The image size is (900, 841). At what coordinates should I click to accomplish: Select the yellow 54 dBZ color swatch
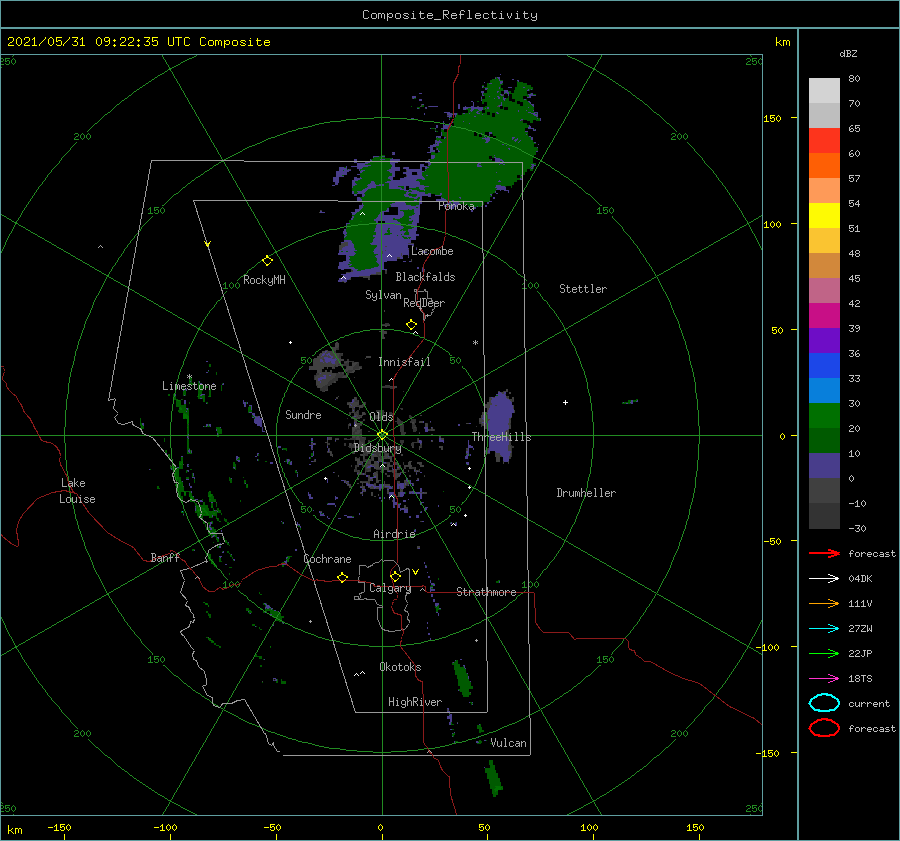pyautogui.click(x=824, y=215)
